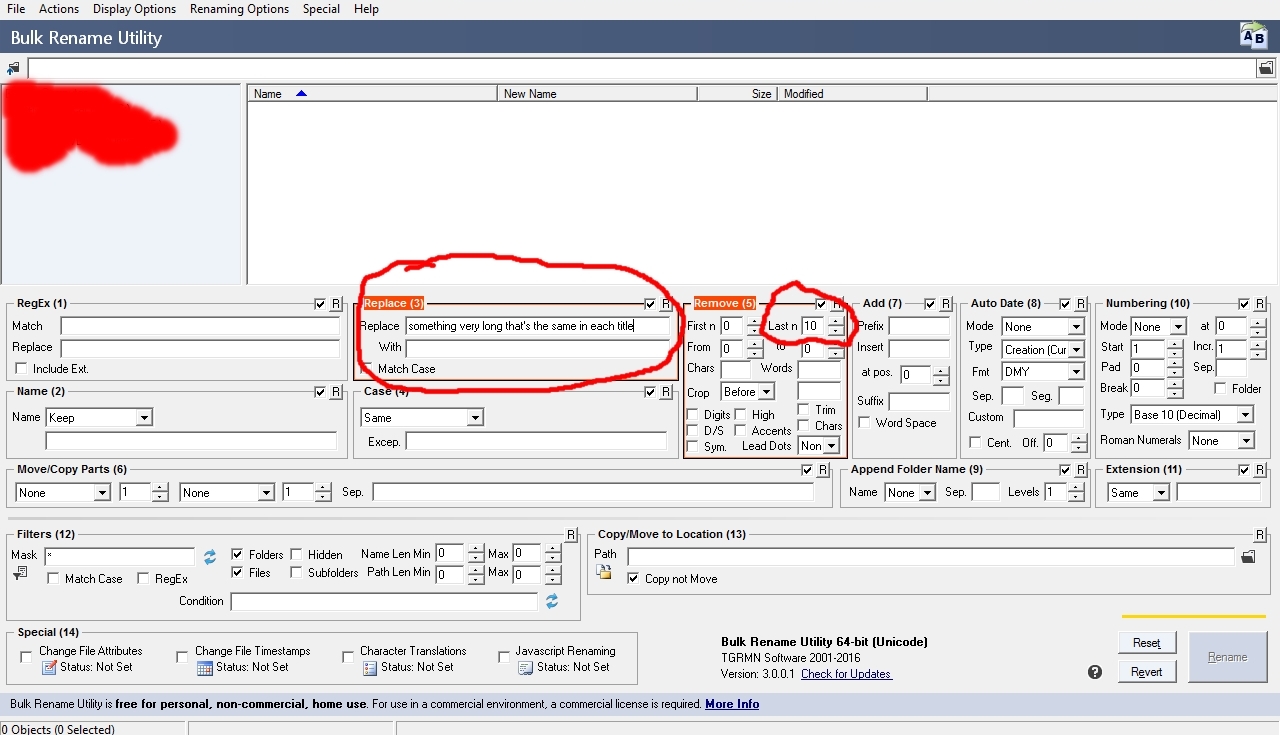Reset Add (7) group with R button
1280x735 pixels.
pyautogui.click(x=946, y=304)
